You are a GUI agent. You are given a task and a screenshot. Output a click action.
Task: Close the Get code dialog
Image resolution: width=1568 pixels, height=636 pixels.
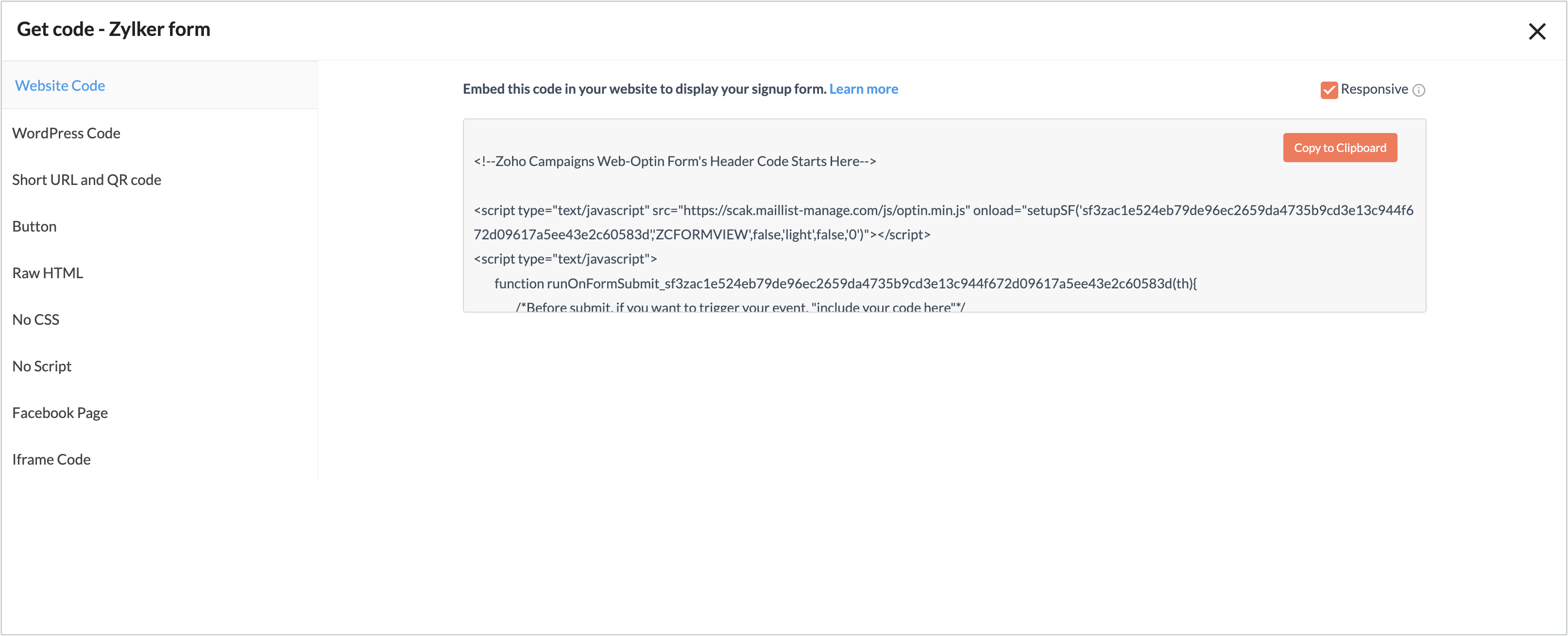(1536, 31)
